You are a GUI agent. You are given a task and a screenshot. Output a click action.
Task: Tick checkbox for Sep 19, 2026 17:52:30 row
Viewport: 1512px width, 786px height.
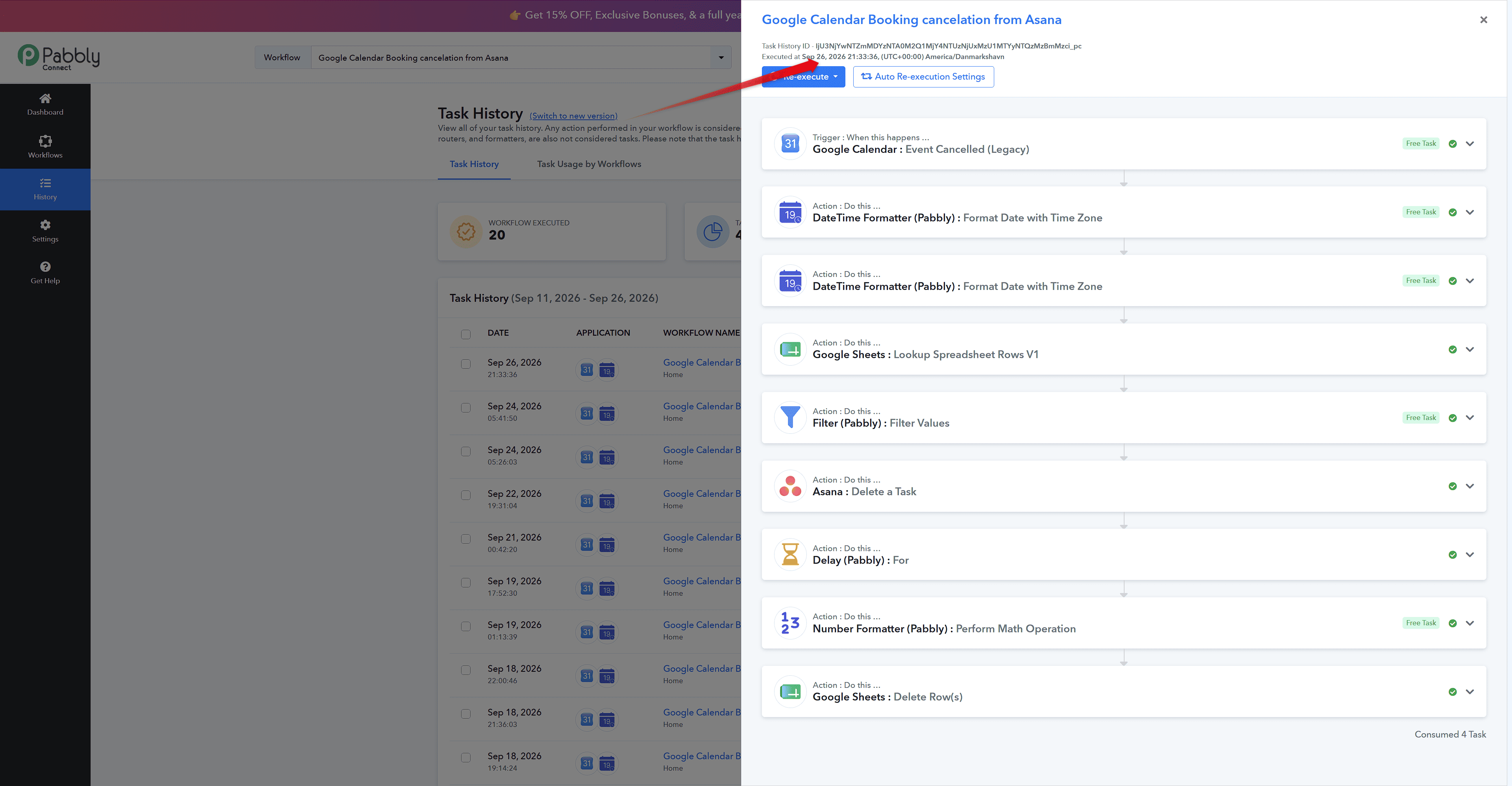[x=465, y=583]
